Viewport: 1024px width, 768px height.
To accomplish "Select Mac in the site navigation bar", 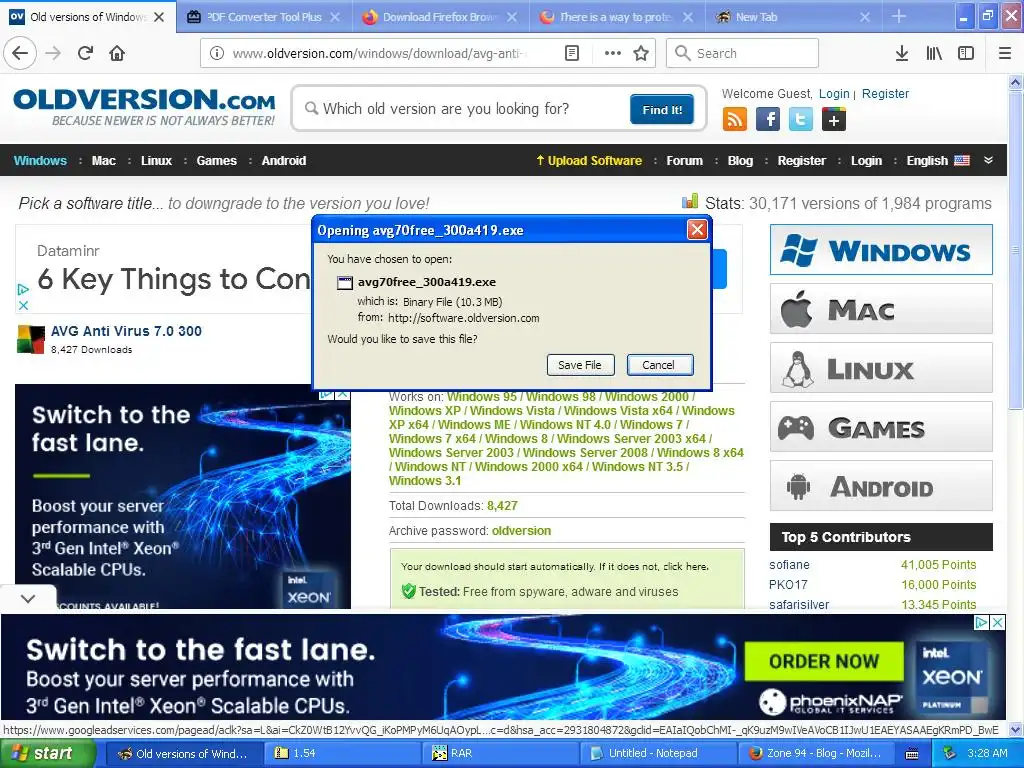I will [104, 161].
